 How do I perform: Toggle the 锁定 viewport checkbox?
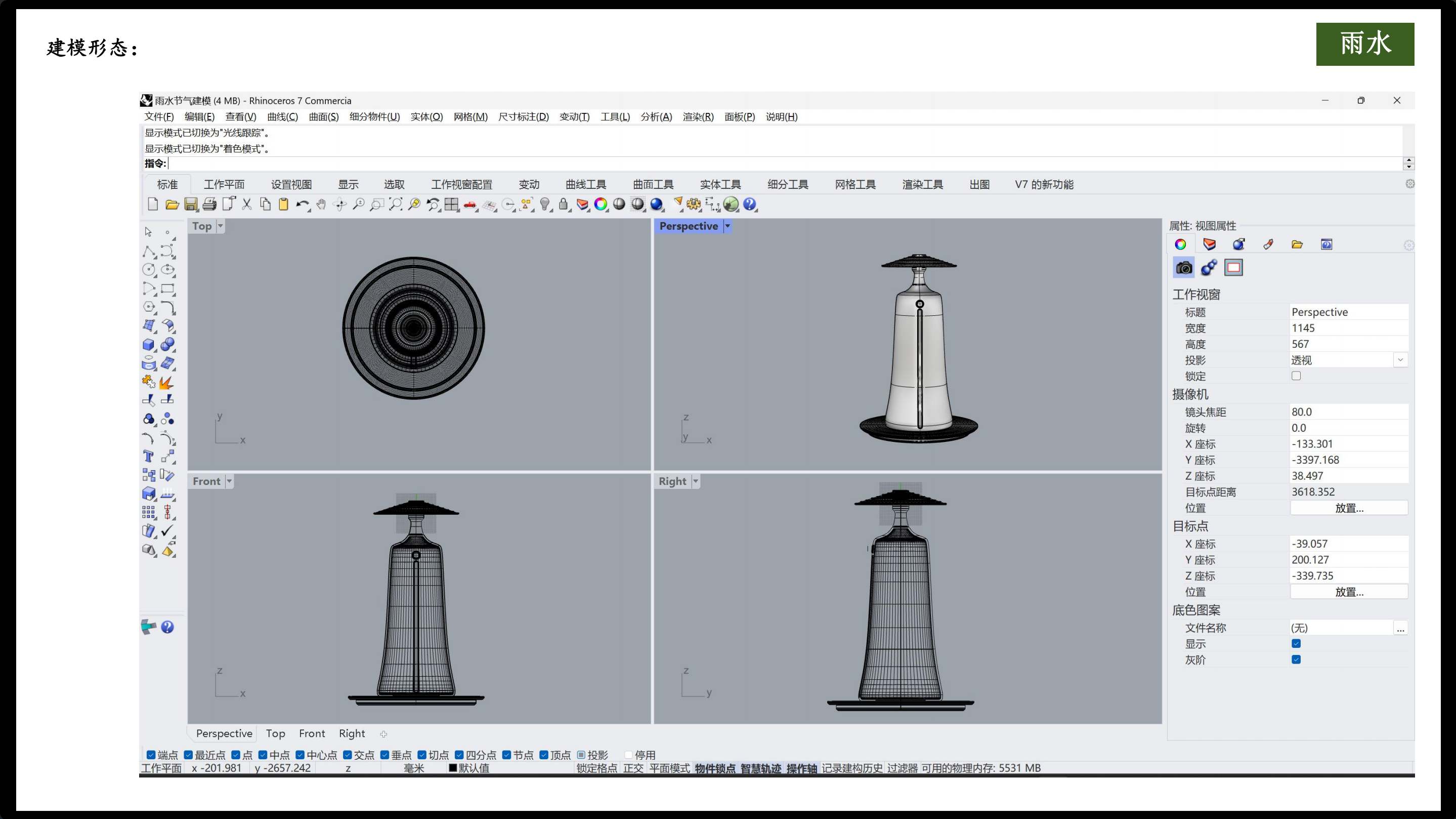[1296, 376]
